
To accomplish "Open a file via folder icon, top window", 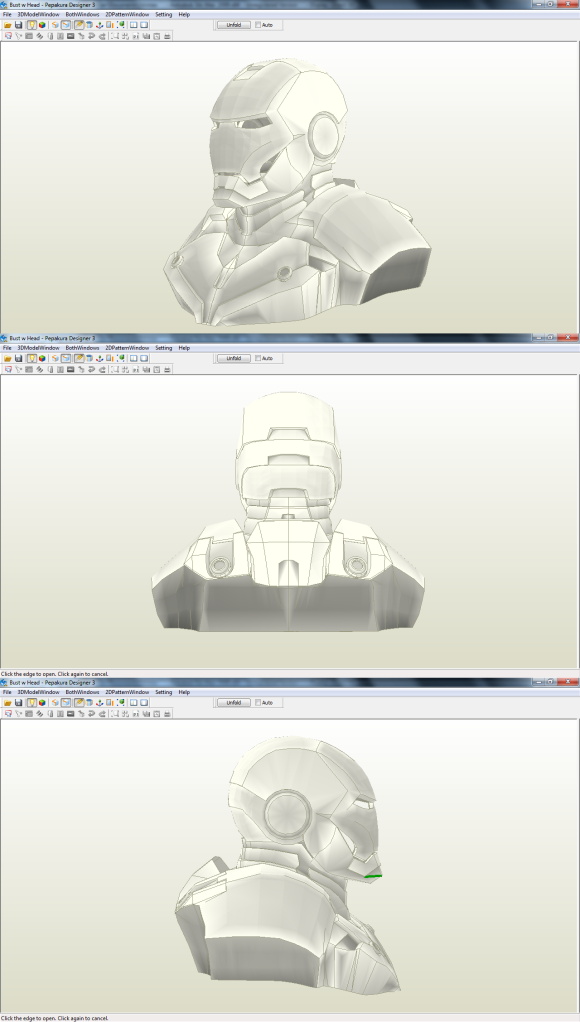I will (x=8, y=25).
